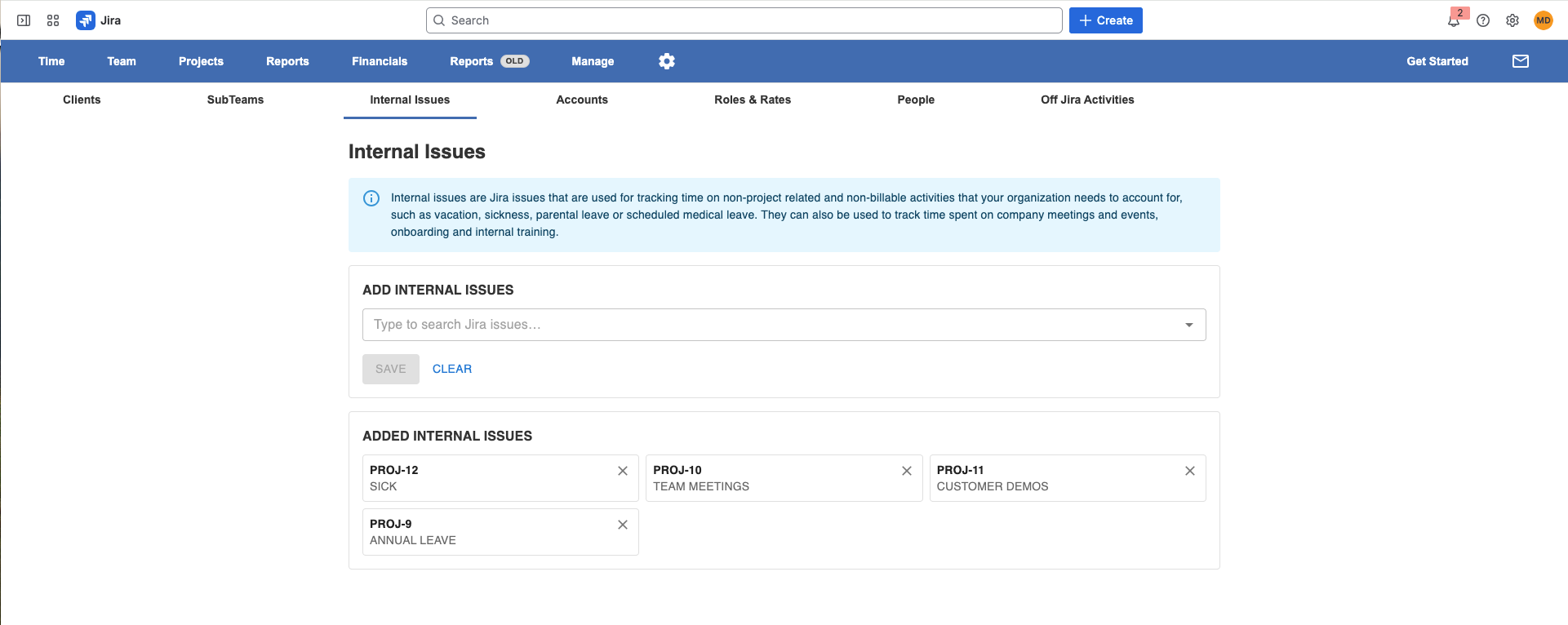Click the CUSTOMER DEMOS issue label
Viewport: 1568px width, 625px height.
[x=993, y=486]
